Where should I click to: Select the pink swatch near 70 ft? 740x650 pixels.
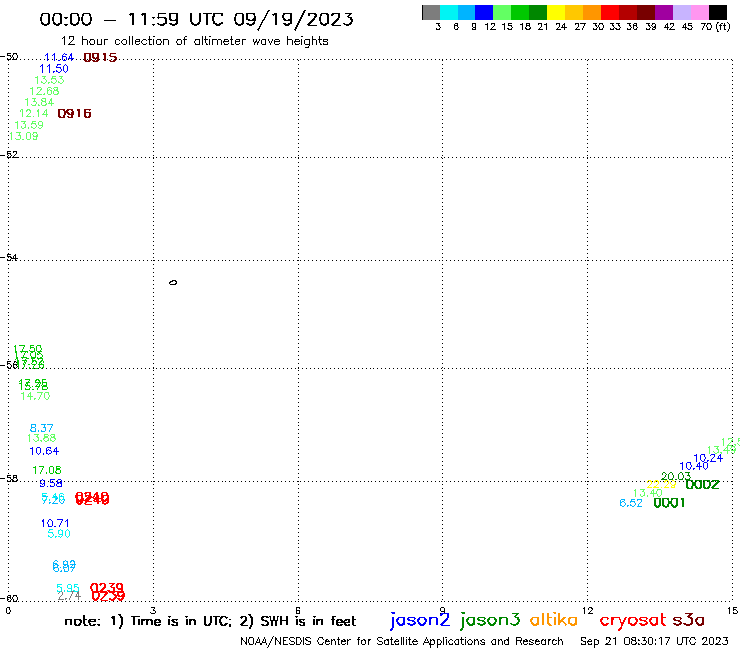coord(699,12)
